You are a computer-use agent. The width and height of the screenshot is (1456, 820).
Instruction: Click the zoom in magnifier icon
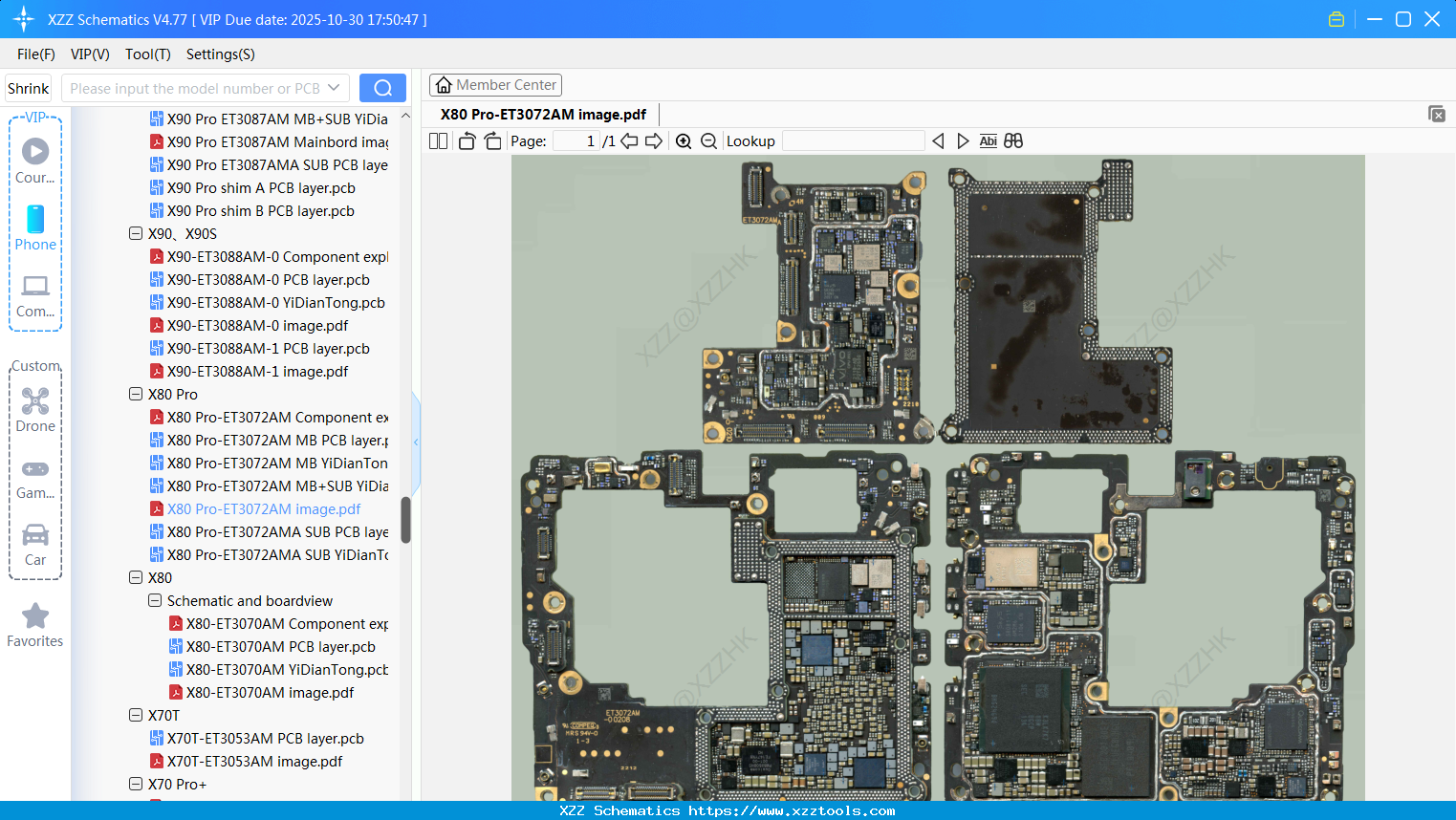(684, 141)
